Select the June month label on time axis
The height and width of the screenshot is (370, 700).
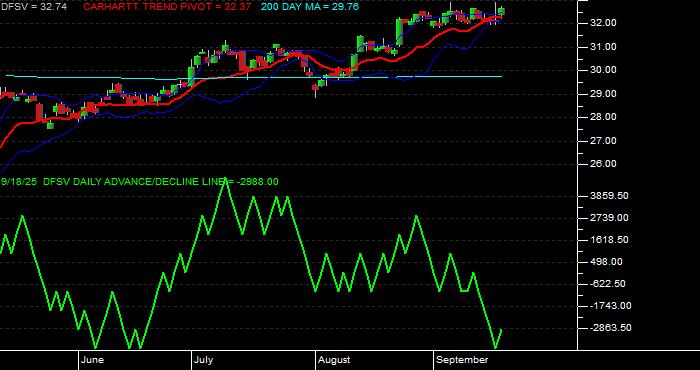[x=92, y=360]
